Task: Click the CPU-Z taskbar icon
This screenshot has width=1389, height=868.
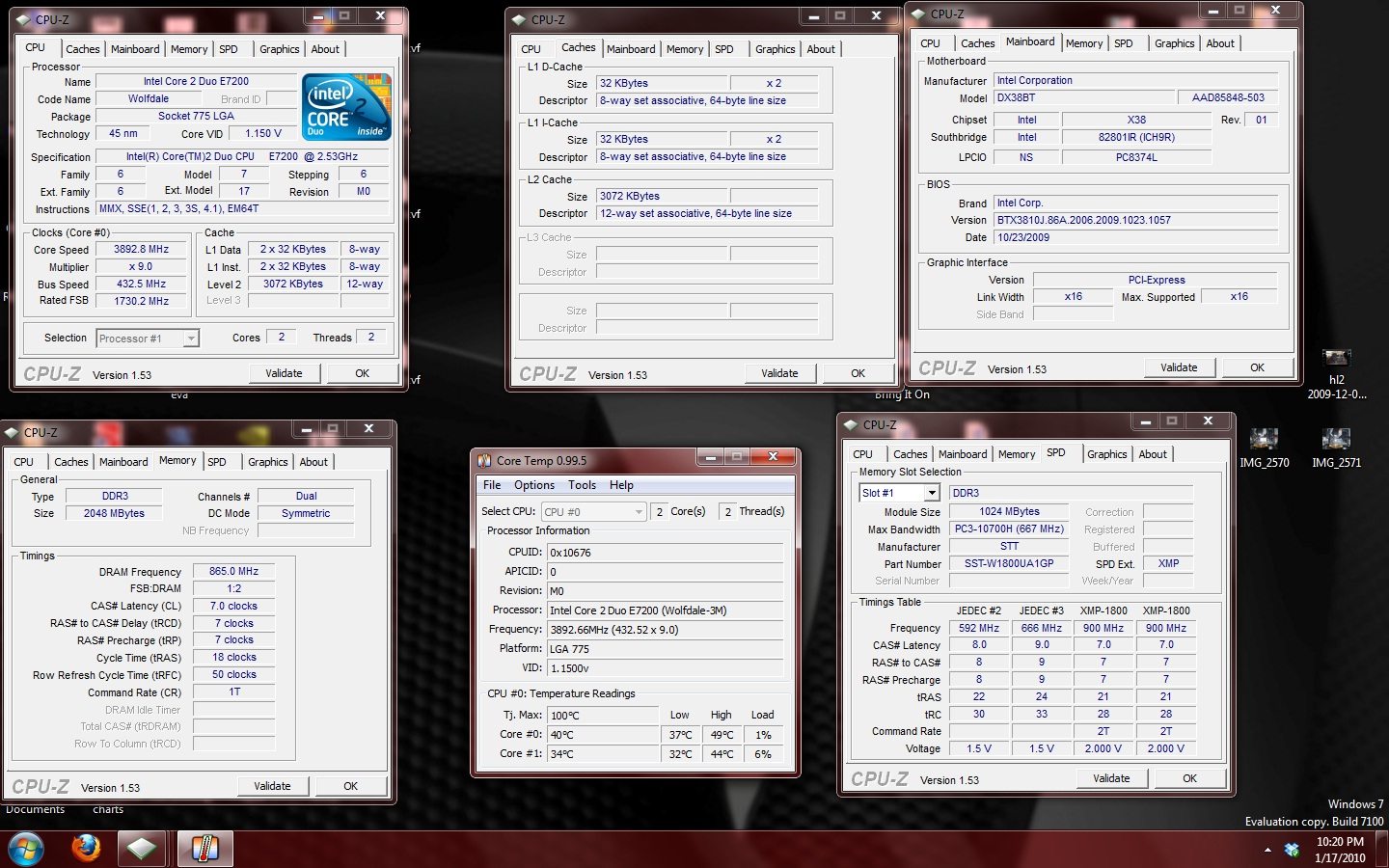Action: pos(142,849)
